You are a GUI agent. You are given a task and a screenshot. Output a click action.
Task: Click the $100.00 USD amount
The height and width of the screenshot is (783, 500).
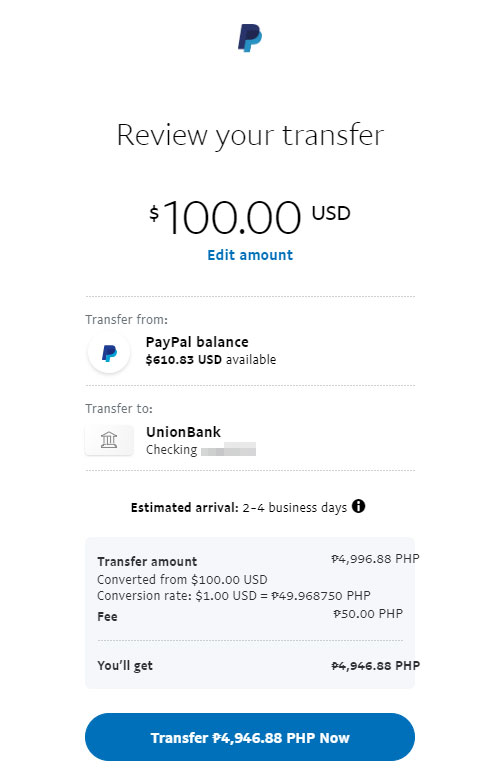250,217
